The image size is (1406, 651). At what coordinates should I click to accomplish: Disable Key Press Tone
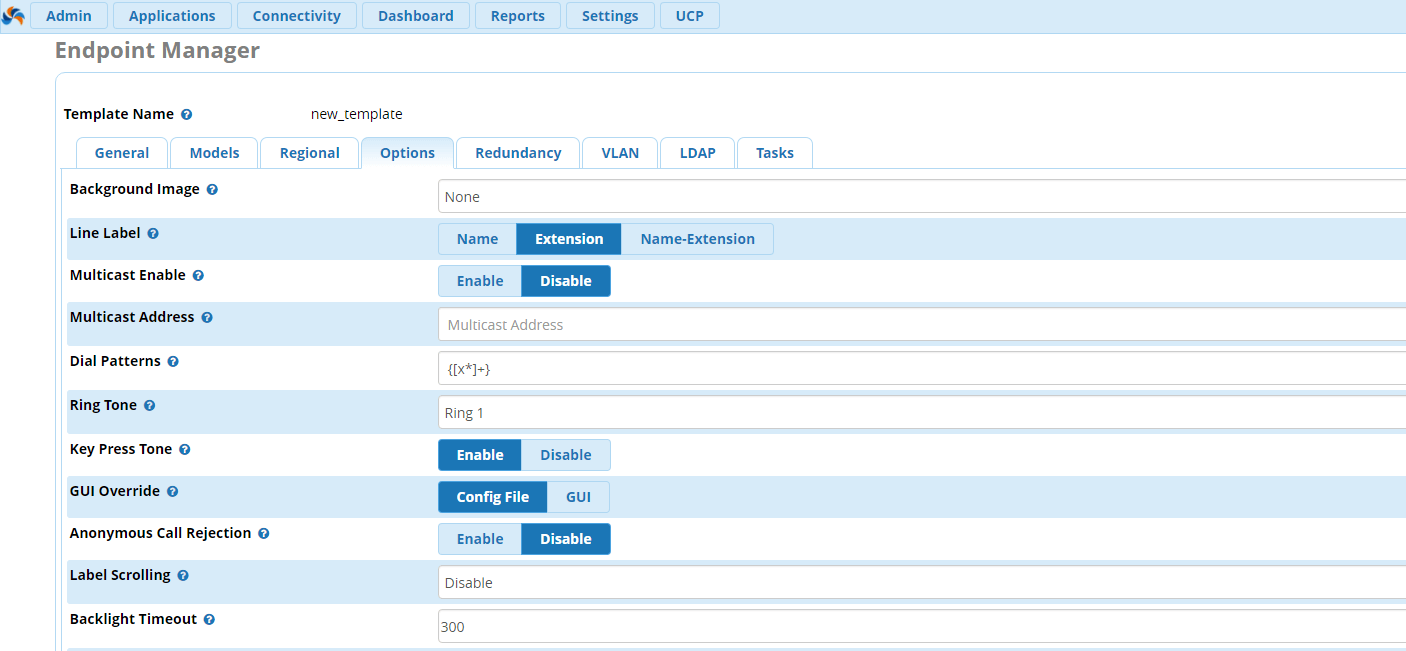coord(566,455)
